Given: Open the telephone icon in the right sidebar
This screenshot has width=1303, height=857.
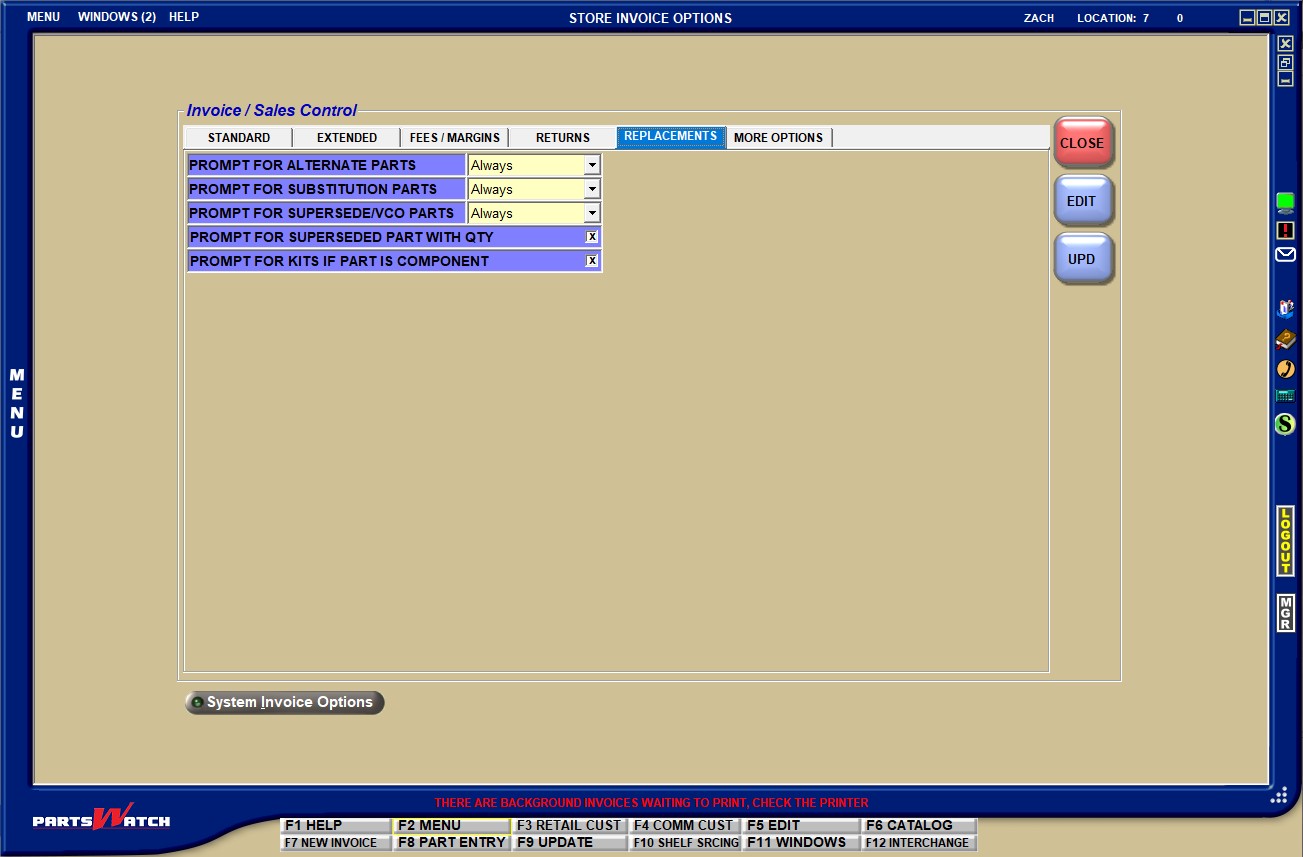Looking at the screenshot, I should click(x=1286, y=368).
